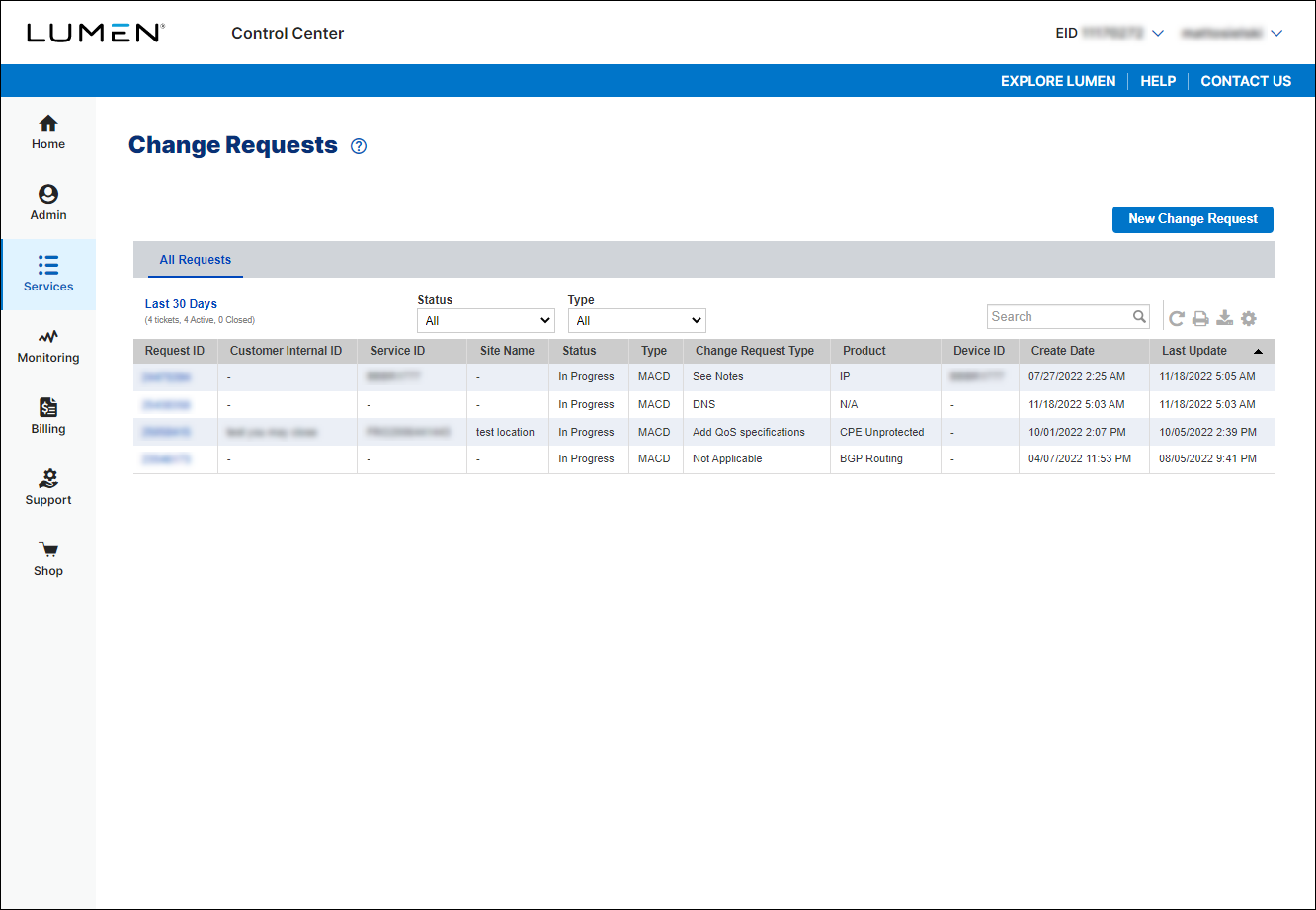Screen dimensions: 1316x910
Task: Open the Type filter dropdown
Action: [x=637, y=320]
